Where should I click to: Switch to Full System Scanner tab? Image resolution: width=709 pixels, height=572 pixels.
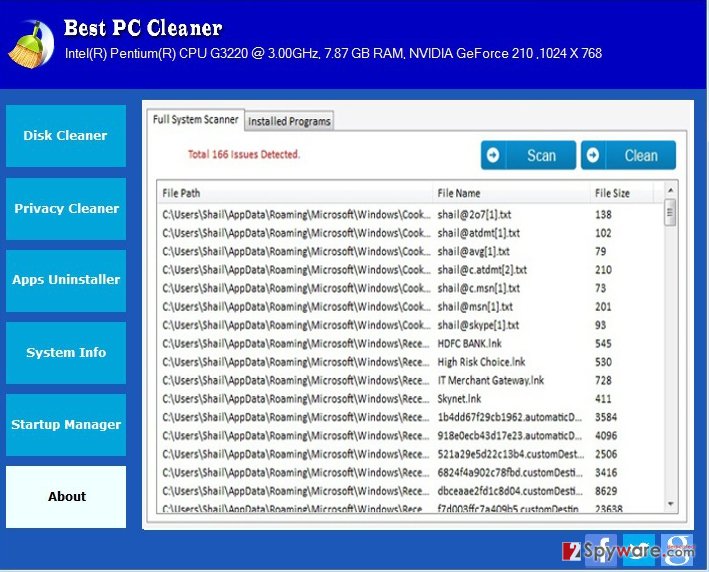pos(195,119)
